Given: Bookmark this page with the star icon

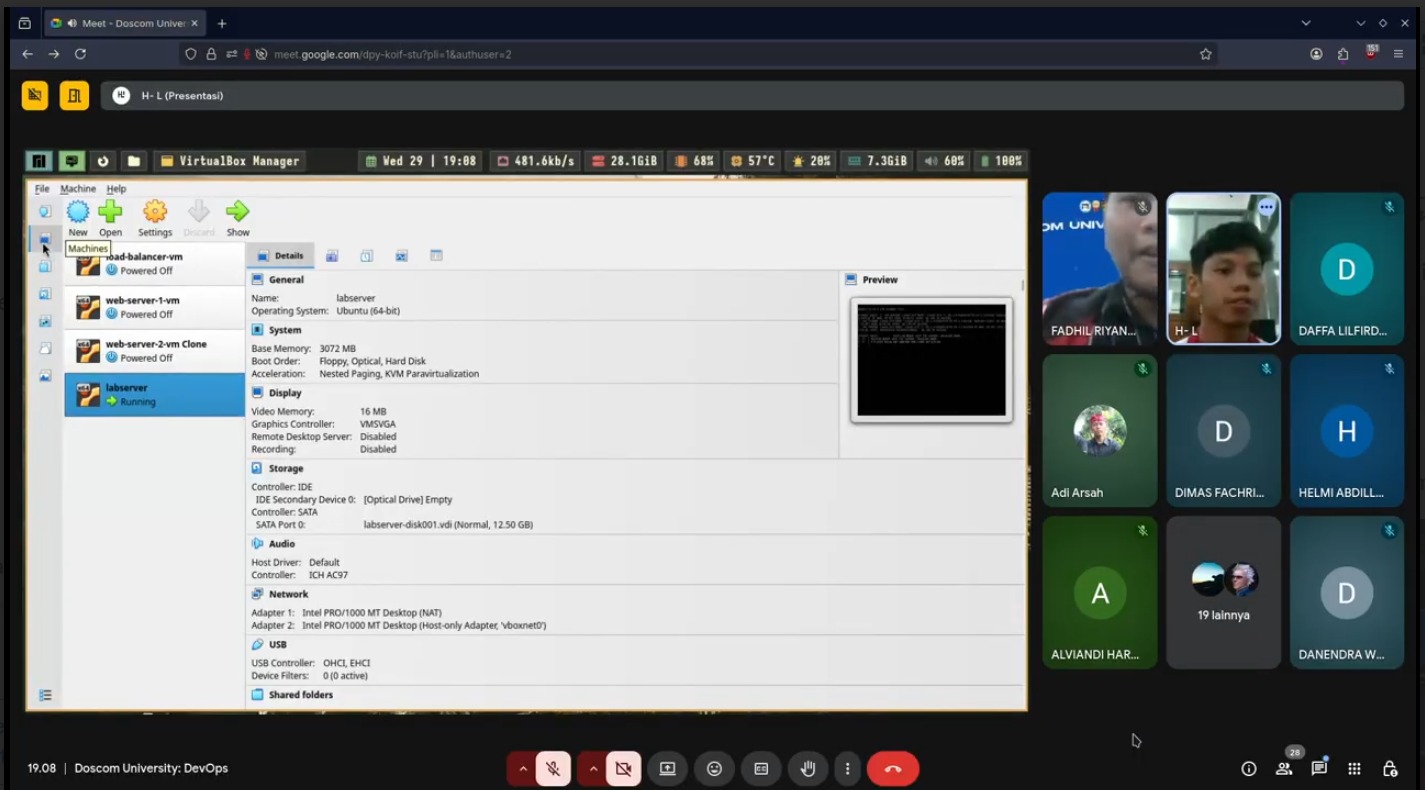Looking at the screenshot, I should [x=1205, y=54].
